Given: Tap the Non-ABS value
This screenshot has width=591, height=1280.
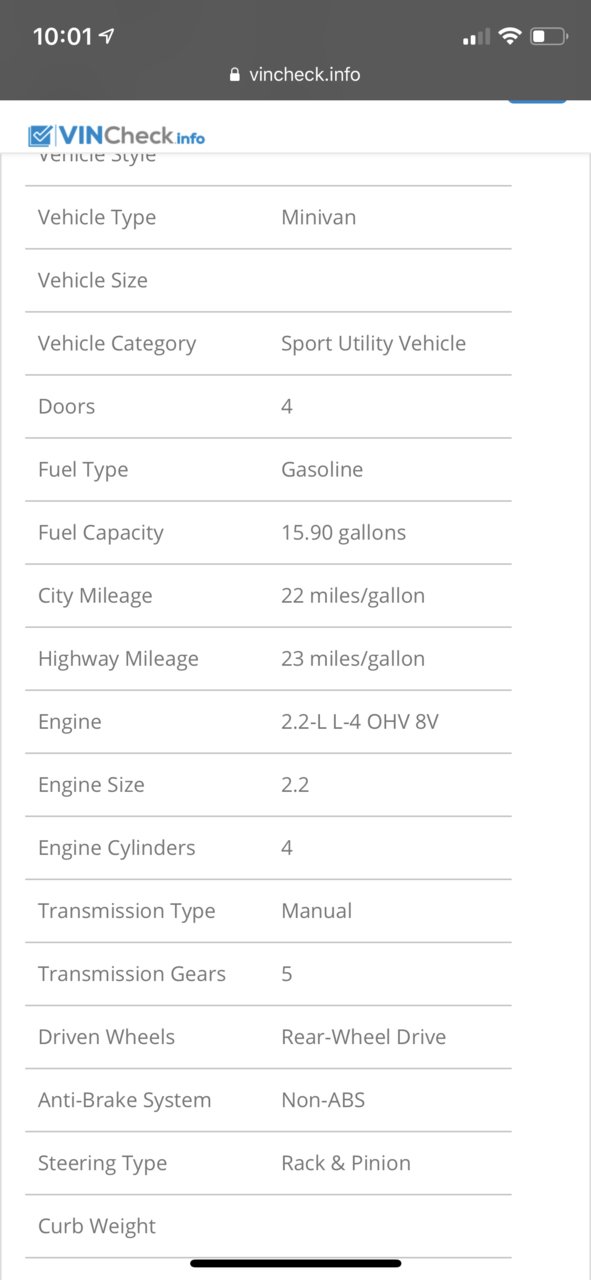Looking at the screenshot, I should pos(323,1099).
